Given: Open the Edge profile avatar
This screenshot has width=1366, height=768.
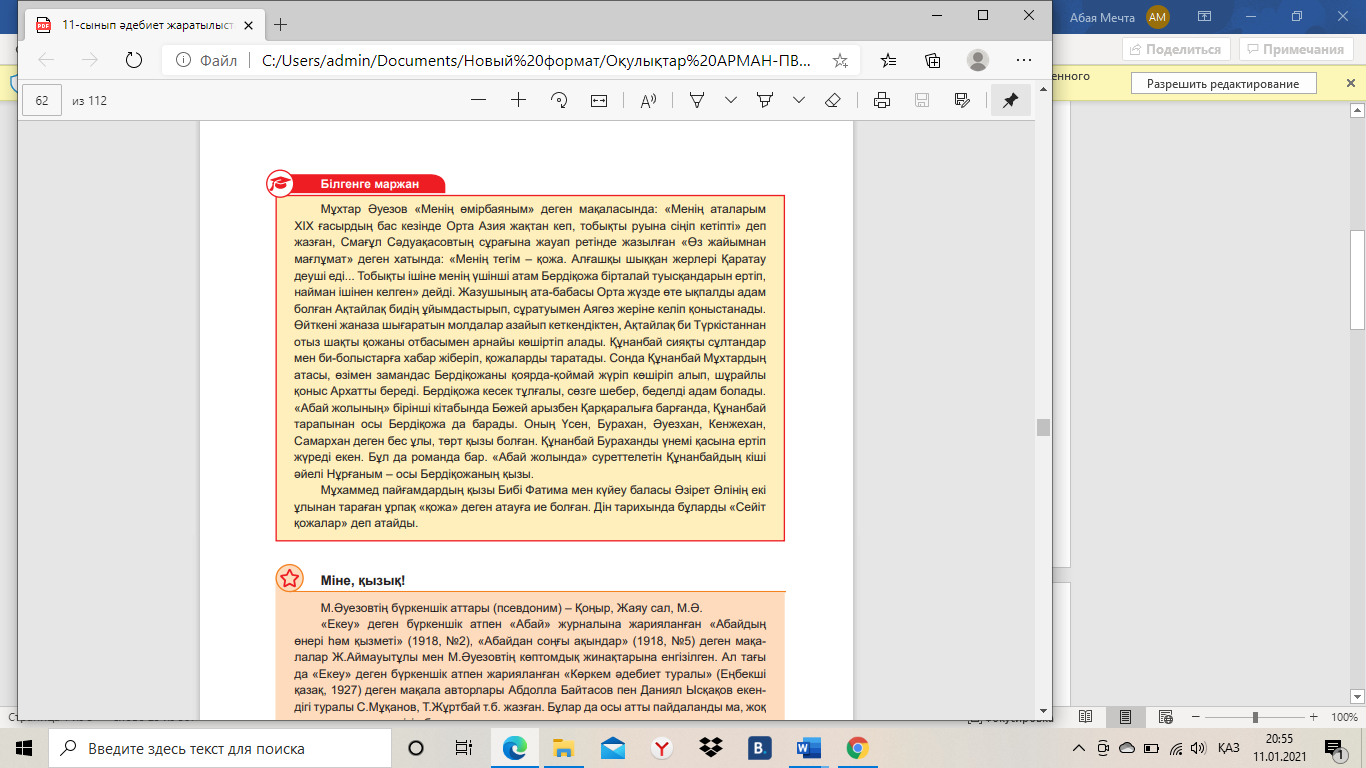Looking at the screenshot, I should [x=978, y=60].
